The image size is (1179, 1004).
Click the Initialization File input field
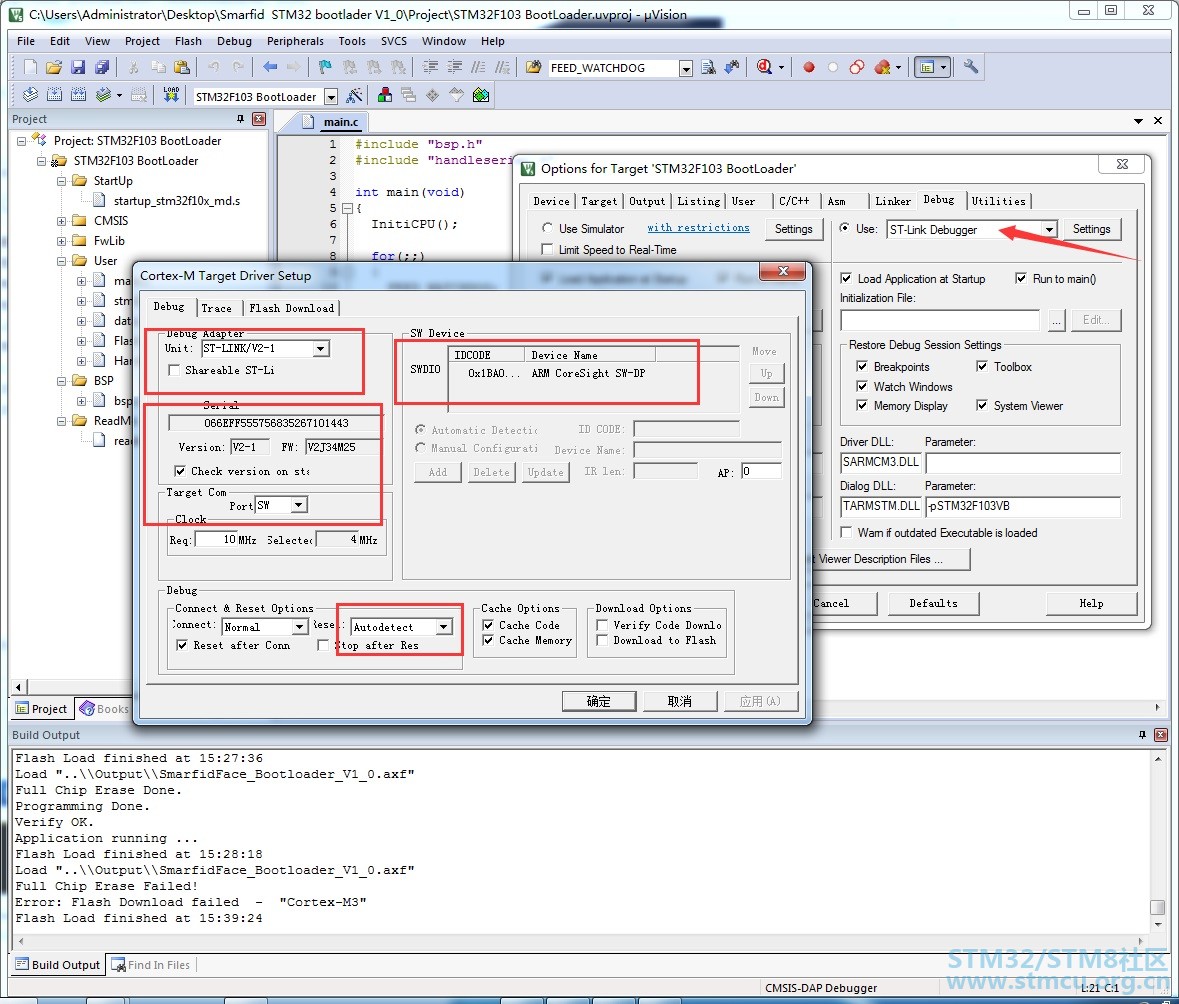[940, 320]
